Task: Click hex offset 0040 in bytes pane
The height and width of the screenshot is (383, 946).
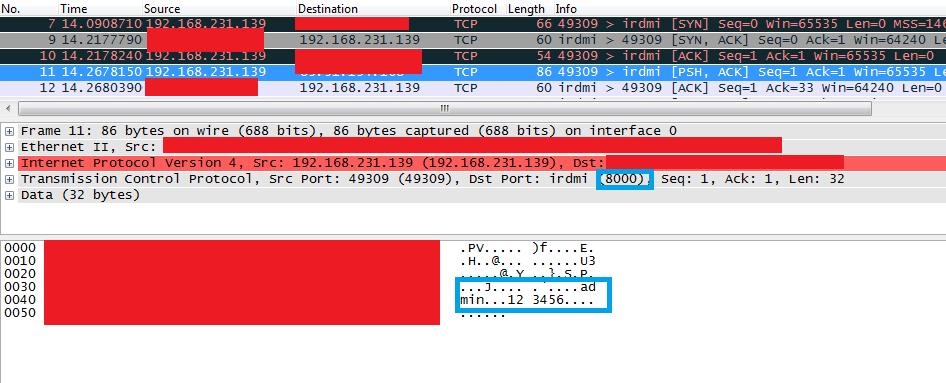Action: (21, 300)
